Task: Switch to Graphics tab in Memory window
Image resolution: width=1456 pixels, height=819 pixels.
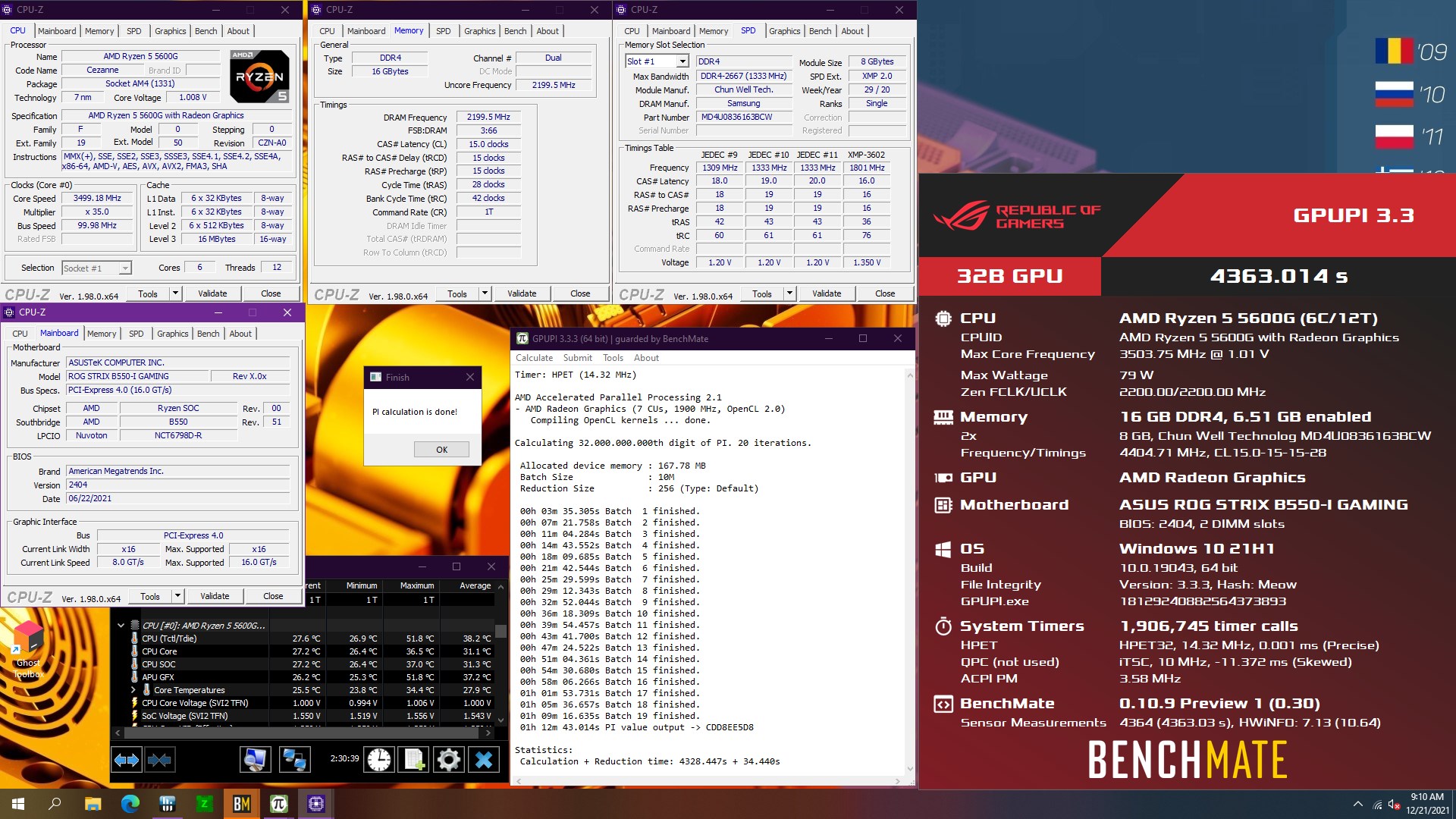Action: tap(479, 31)
